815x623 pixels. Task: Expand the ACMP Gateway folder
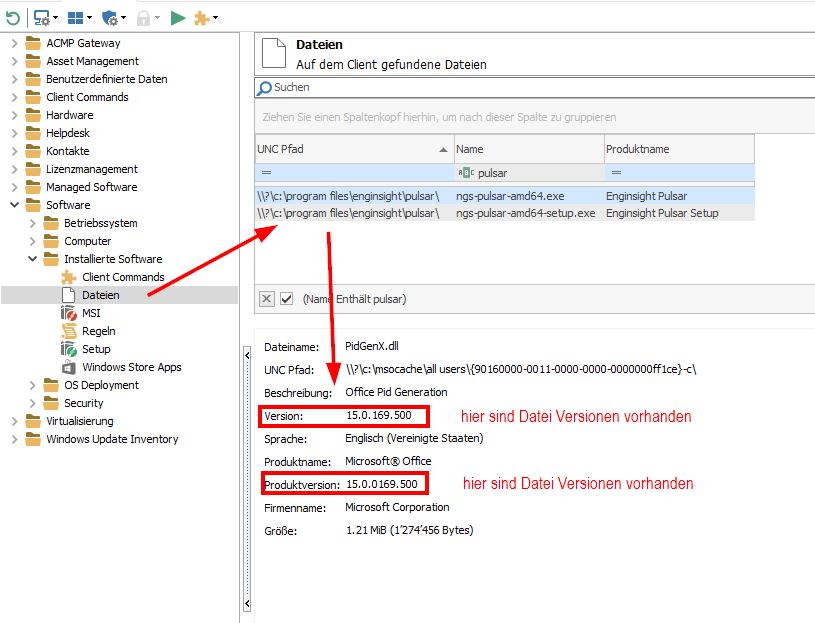(15, 43)
